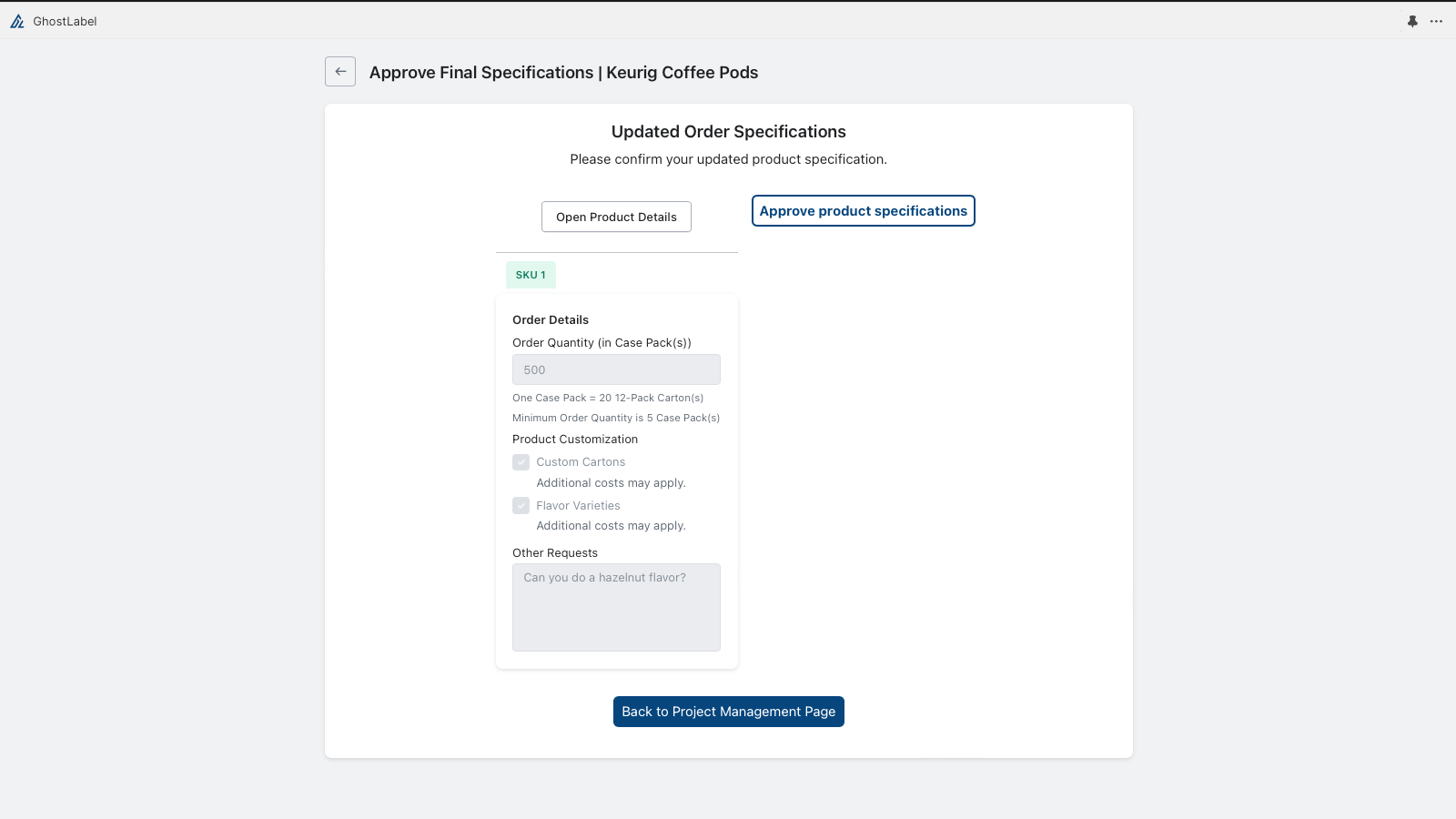Click the Custom Cartons label text
Screen dimensions: 1456x819
[581, 462]
